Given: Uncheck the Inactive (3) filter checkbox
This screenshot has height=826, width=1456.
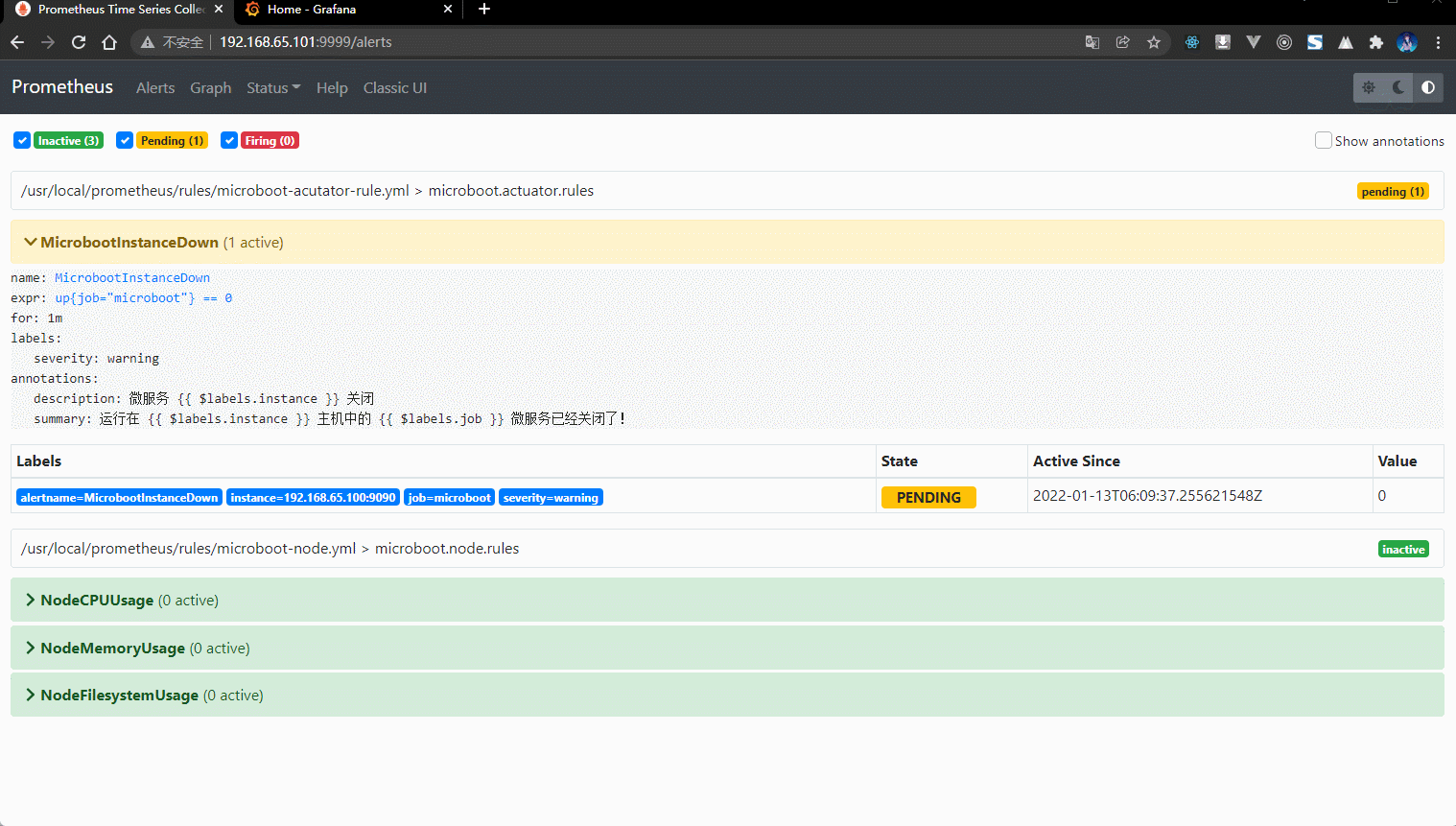Looking at the screenshot, I should coord(22,140).
